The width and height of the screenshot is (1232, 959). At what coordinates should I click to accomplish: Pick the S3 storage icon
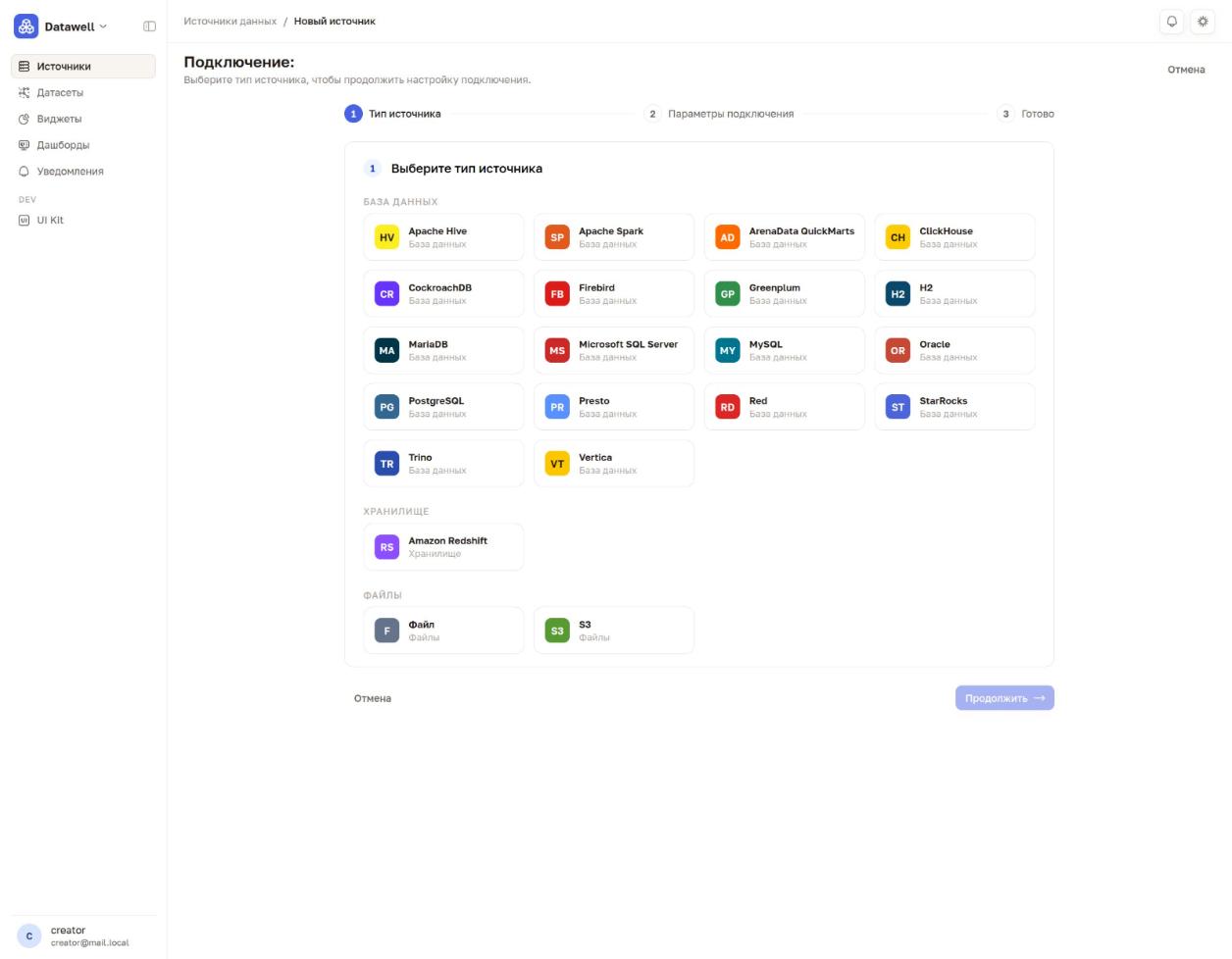pos(557,631)
